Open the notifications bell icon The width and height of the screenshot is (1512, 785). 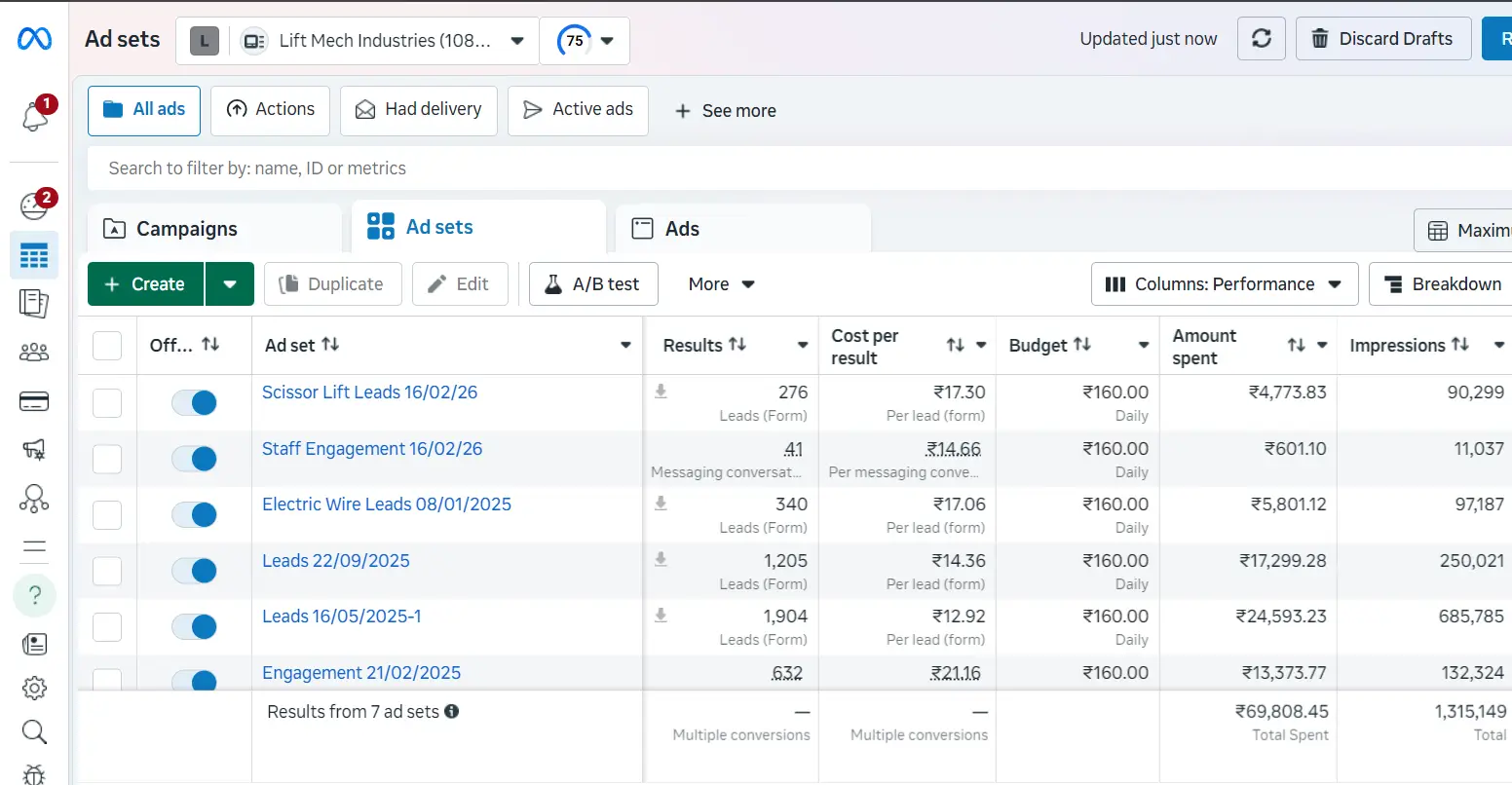point(34,117)
